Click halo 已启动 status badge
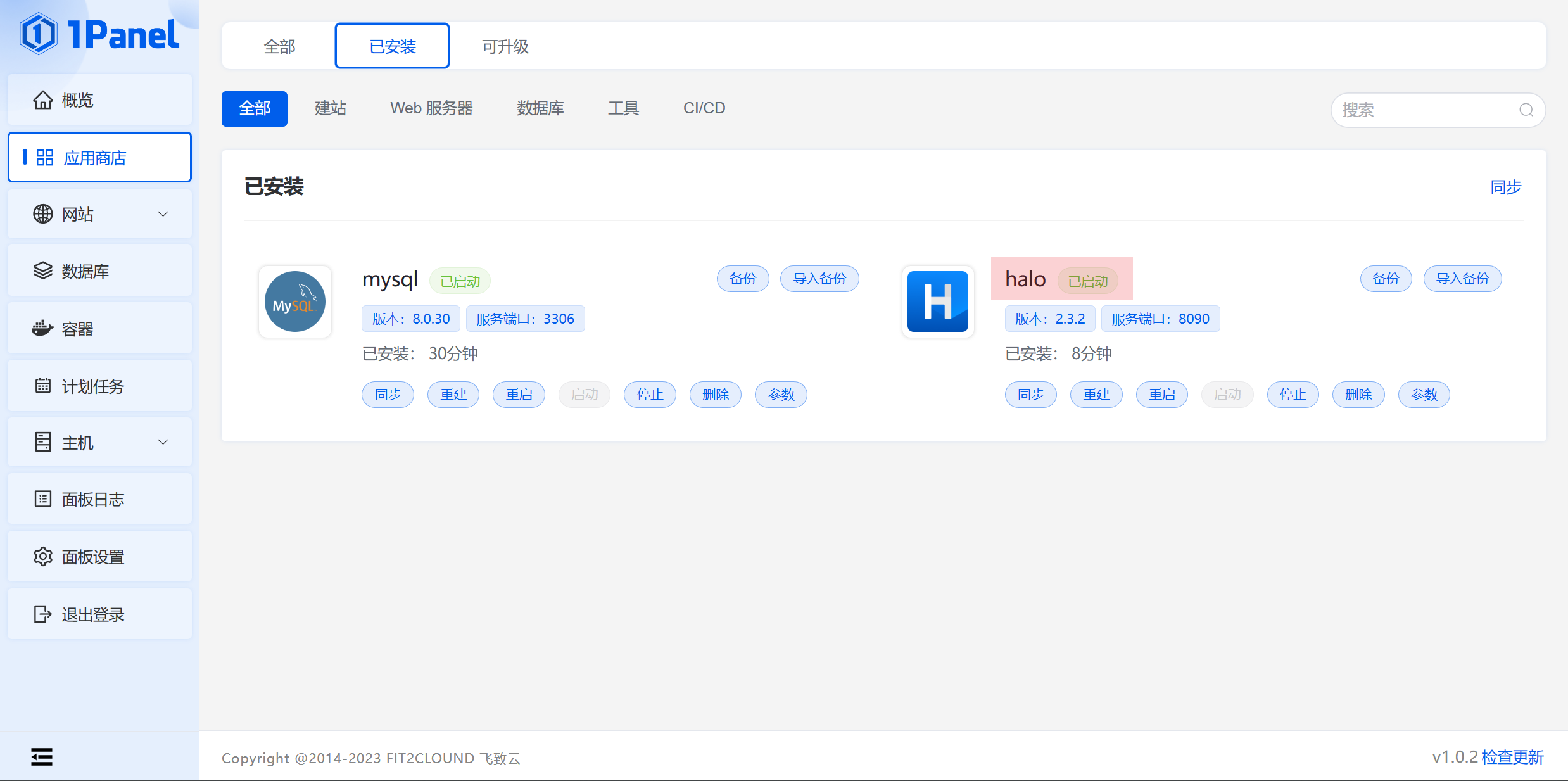 tap(1088, 281)
